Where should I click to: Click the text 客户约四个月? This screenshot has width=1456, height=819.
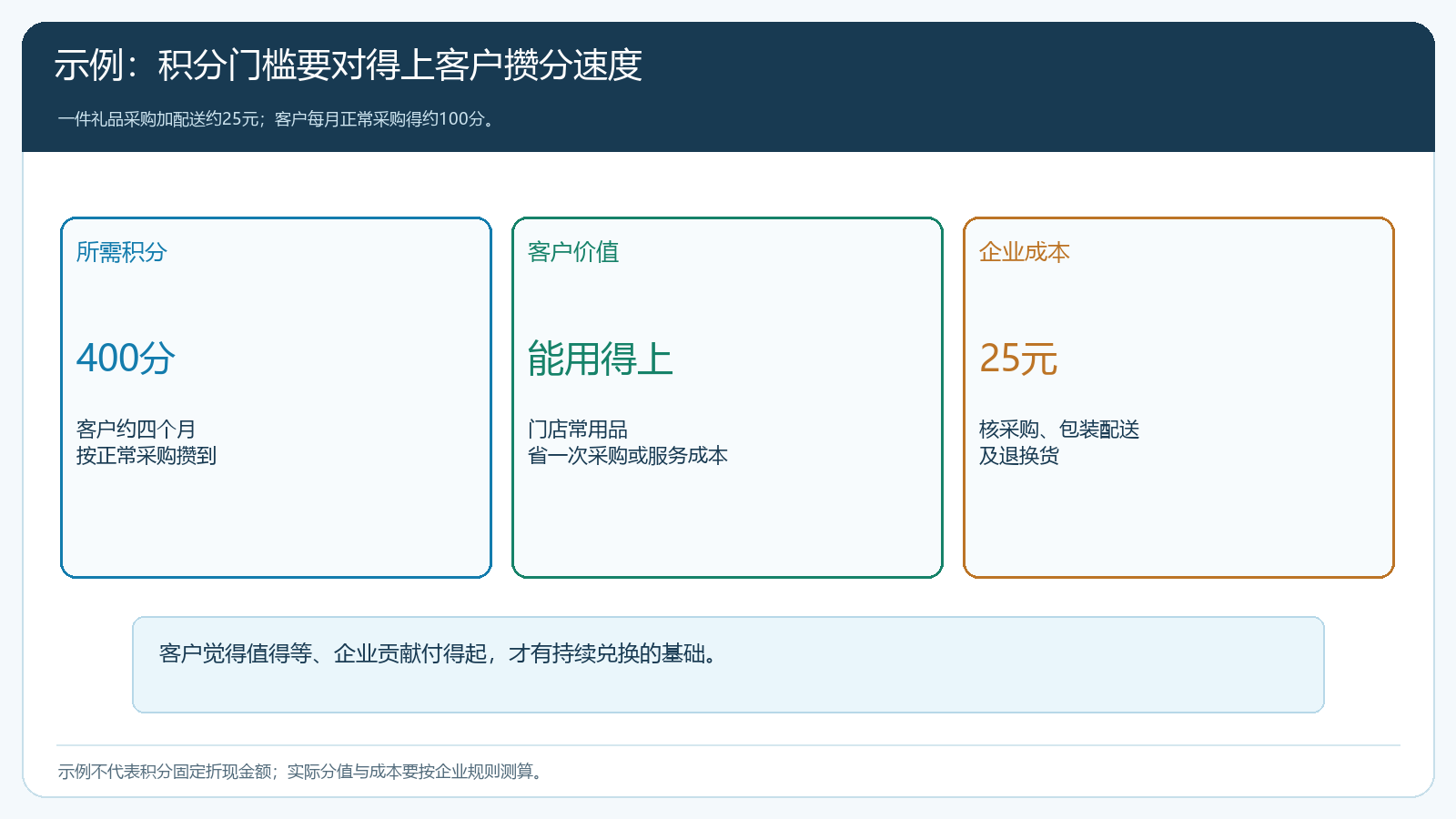(136, 430)
